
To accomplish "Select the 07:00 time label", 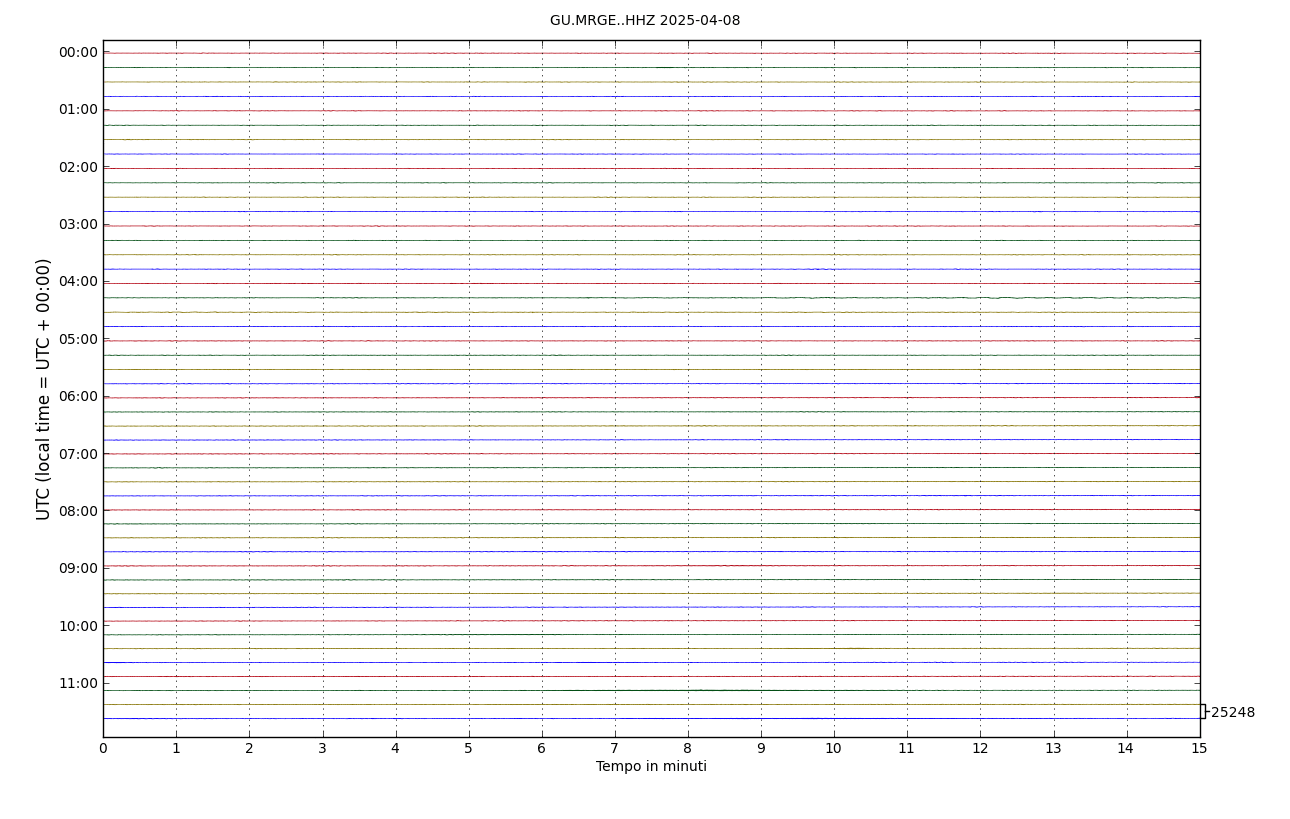I will coord(78,454).
